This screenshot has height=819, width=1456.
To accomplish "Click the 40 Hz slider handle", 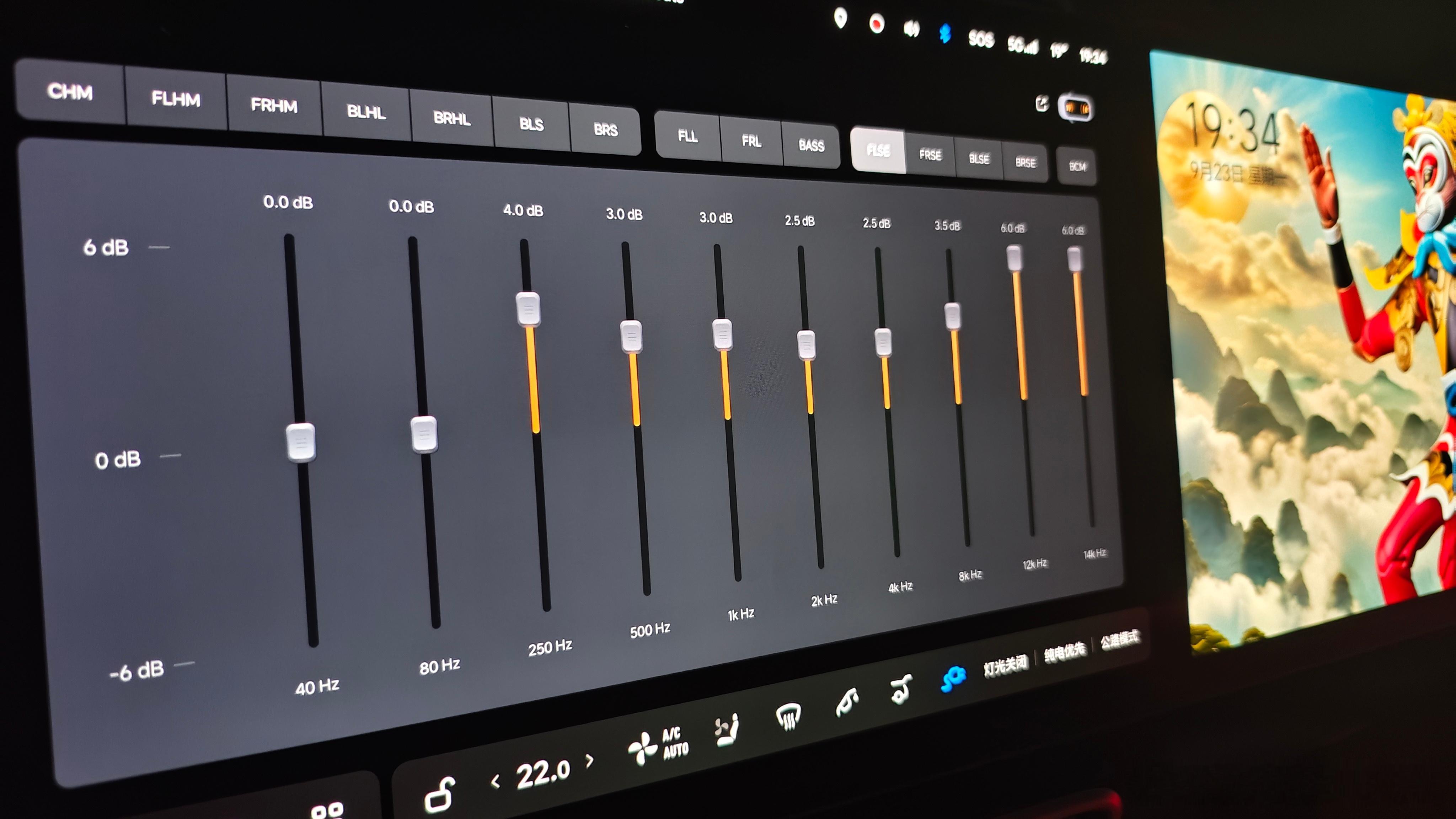I will [x=301, y=442].
